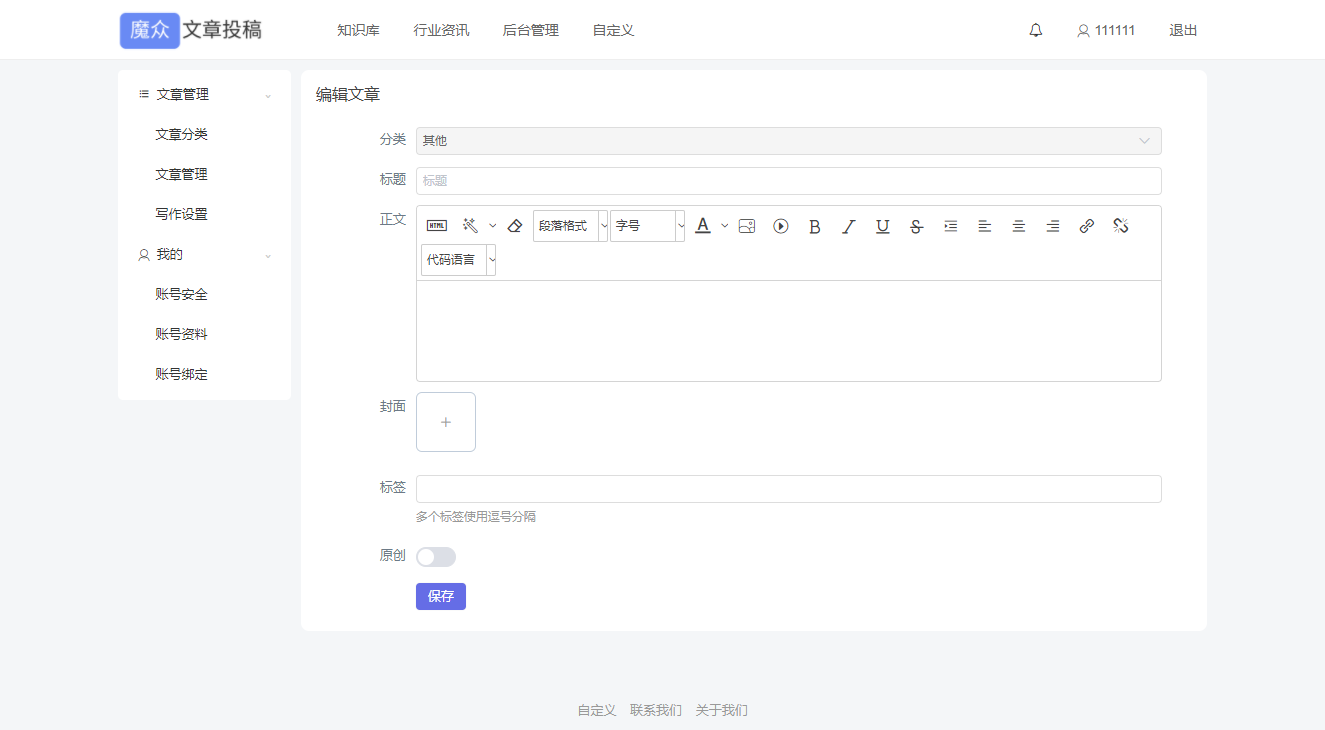The image size is (1325, 730).
Task: Toggle underline formatting
Action: click(883, 226)
